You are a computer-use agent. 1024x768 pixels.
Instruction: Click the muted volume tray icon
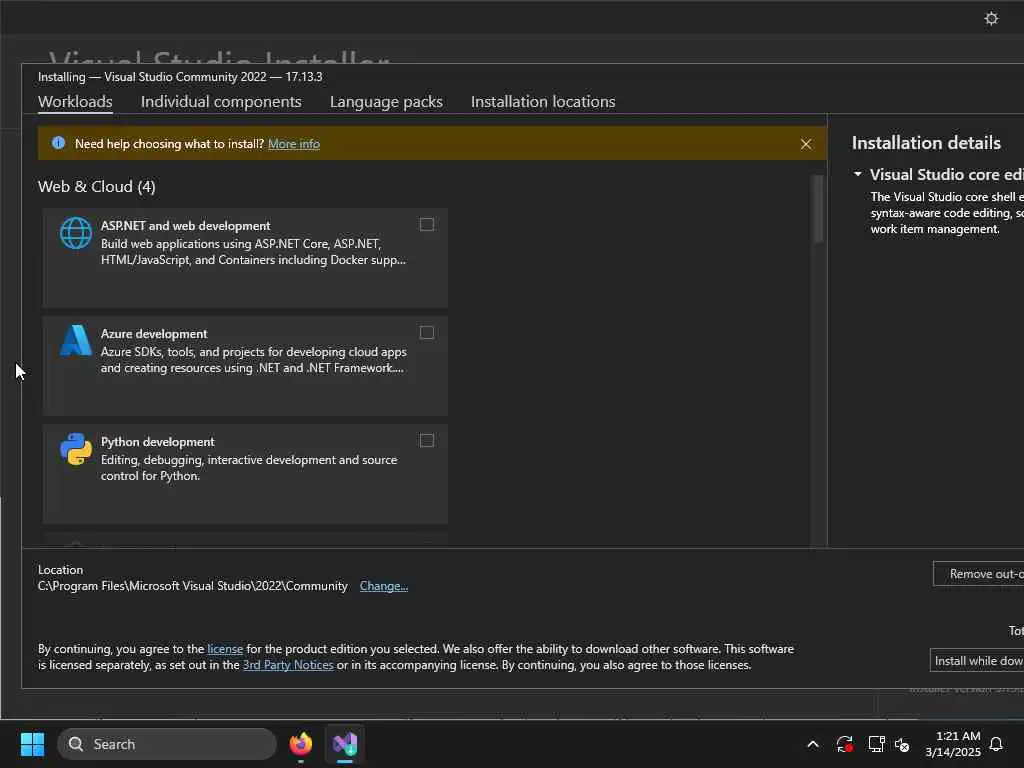click(902, 744)
